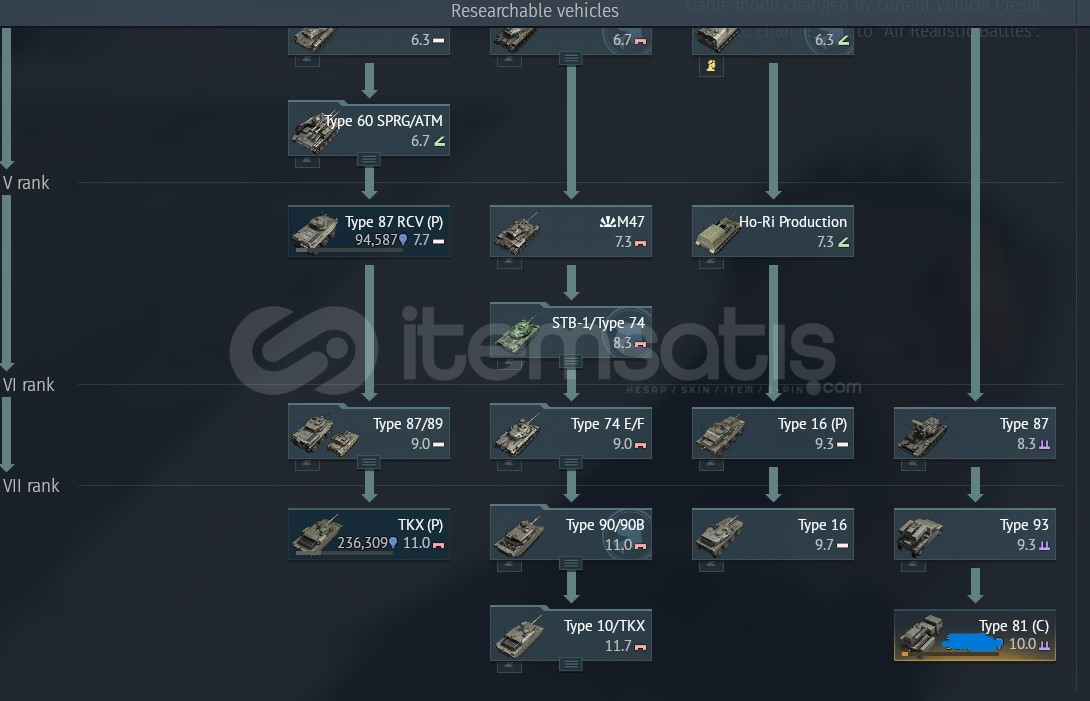
Task: Click the Researchable vehicles header
Action: click(535, 11)
